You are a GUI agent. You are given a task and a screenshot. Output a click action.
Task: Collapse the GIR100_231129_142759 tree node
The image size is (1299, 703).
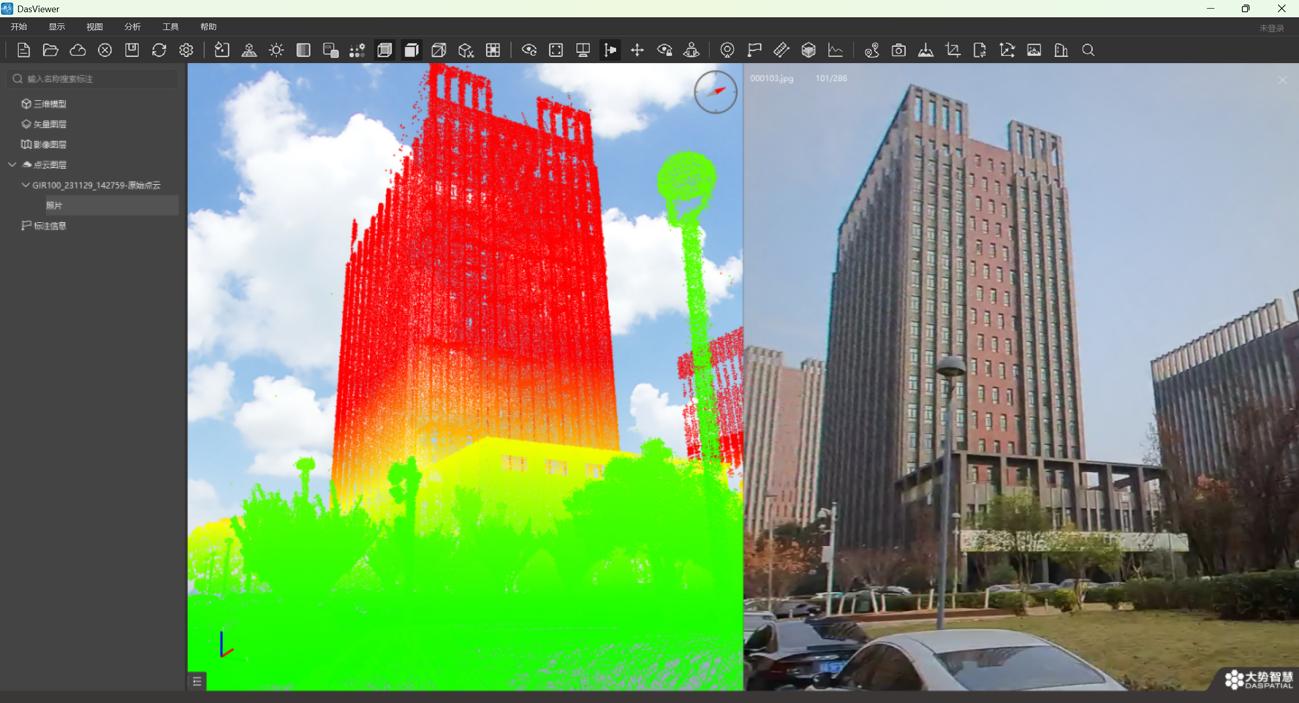click(26, 185)
